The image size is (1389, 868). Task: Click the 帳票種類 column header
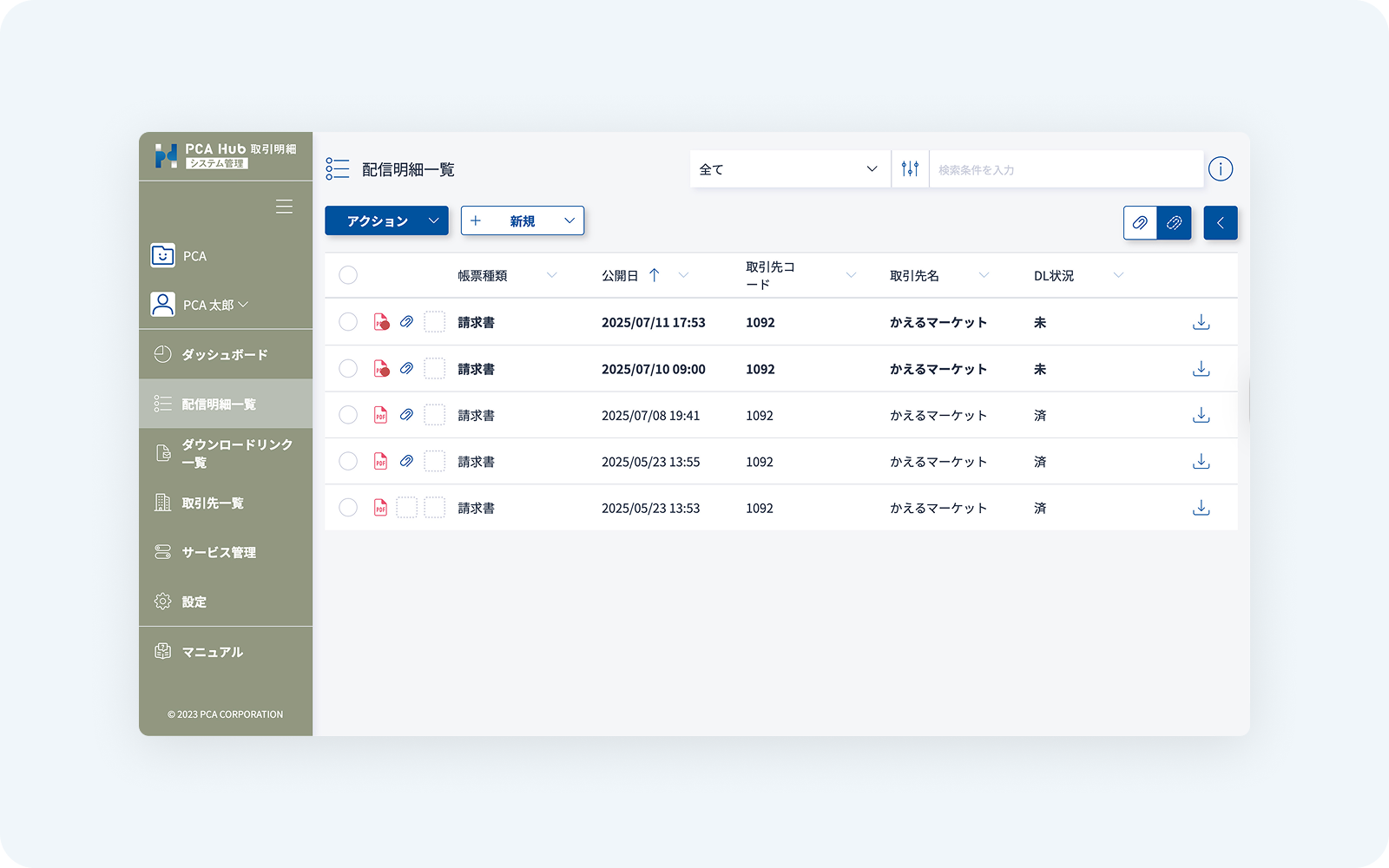pyautogui.click(x=483, y=276)
